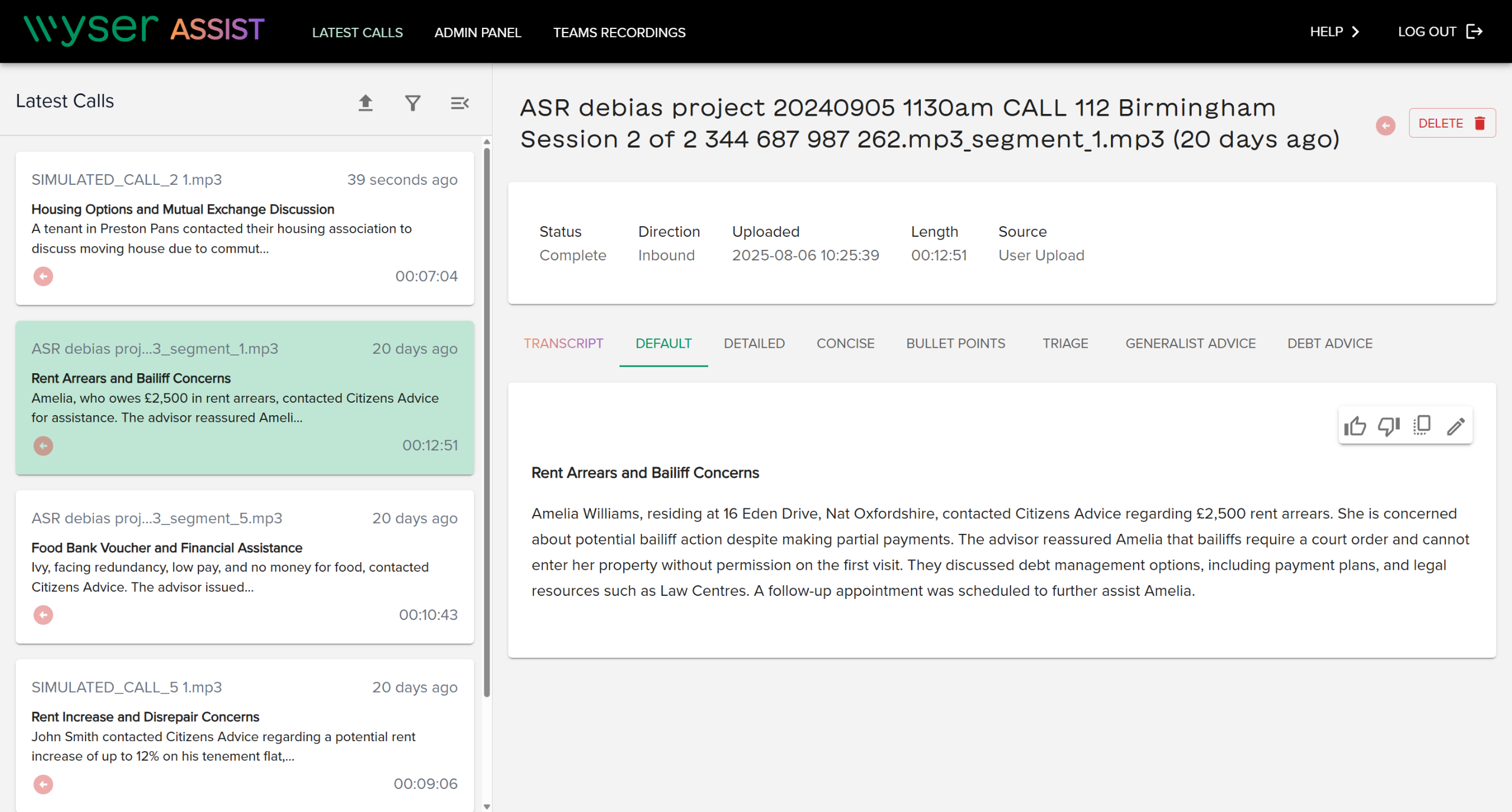The width and height of the screenshot is (1512, 812).
Task: Click thumbs down on the summary
Action: coord(1389,426)
